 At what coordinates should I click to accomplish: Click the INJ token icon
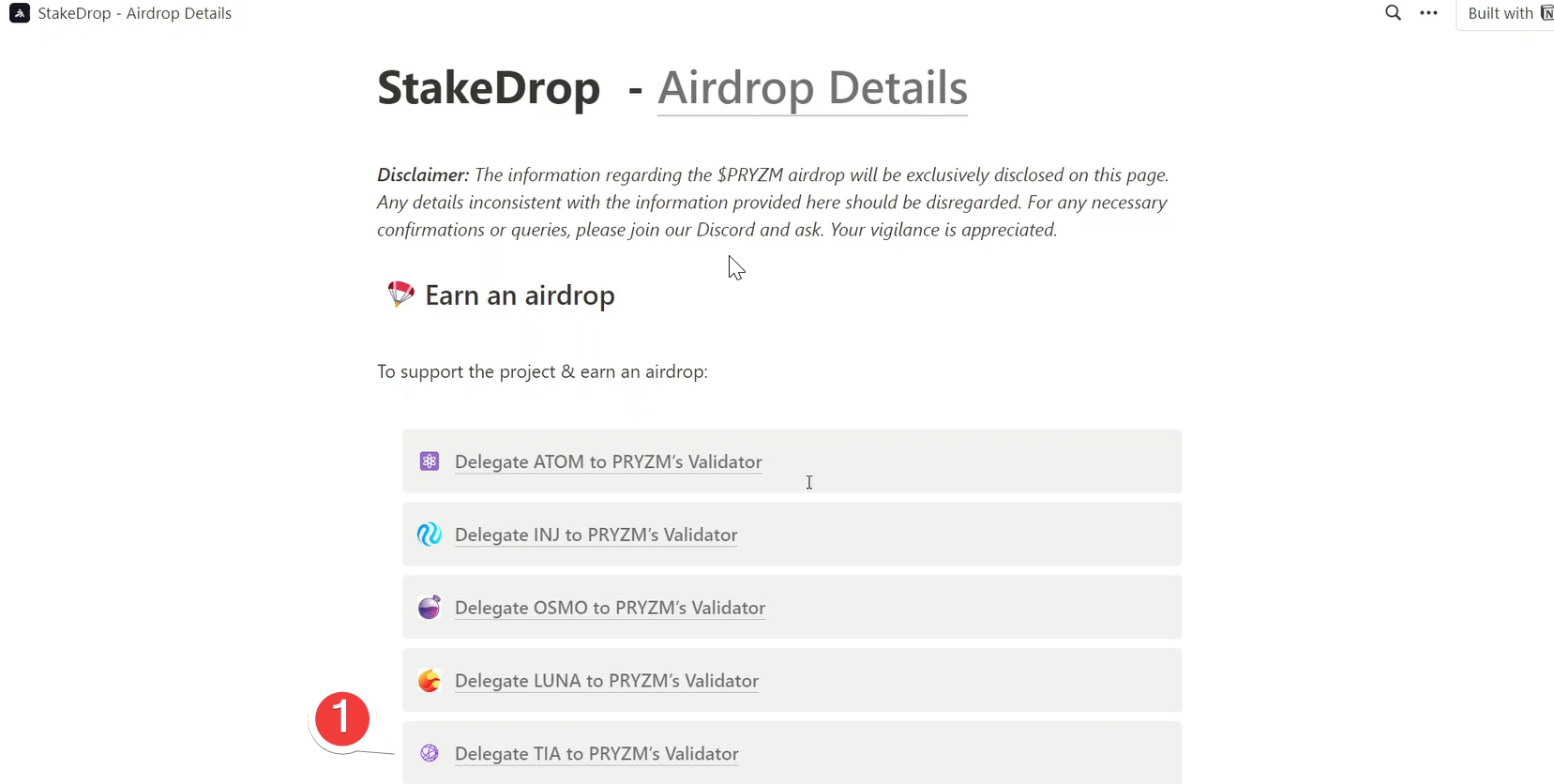tap(430, 535)
